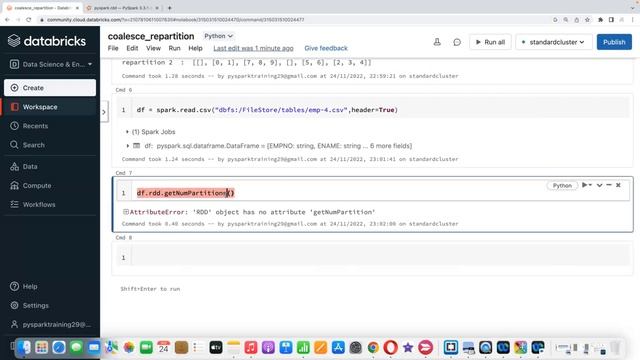This screenshot has width=640, height=360.
Task: Click the Last edit was 1 minute ago link
Action: coord(253,48)
